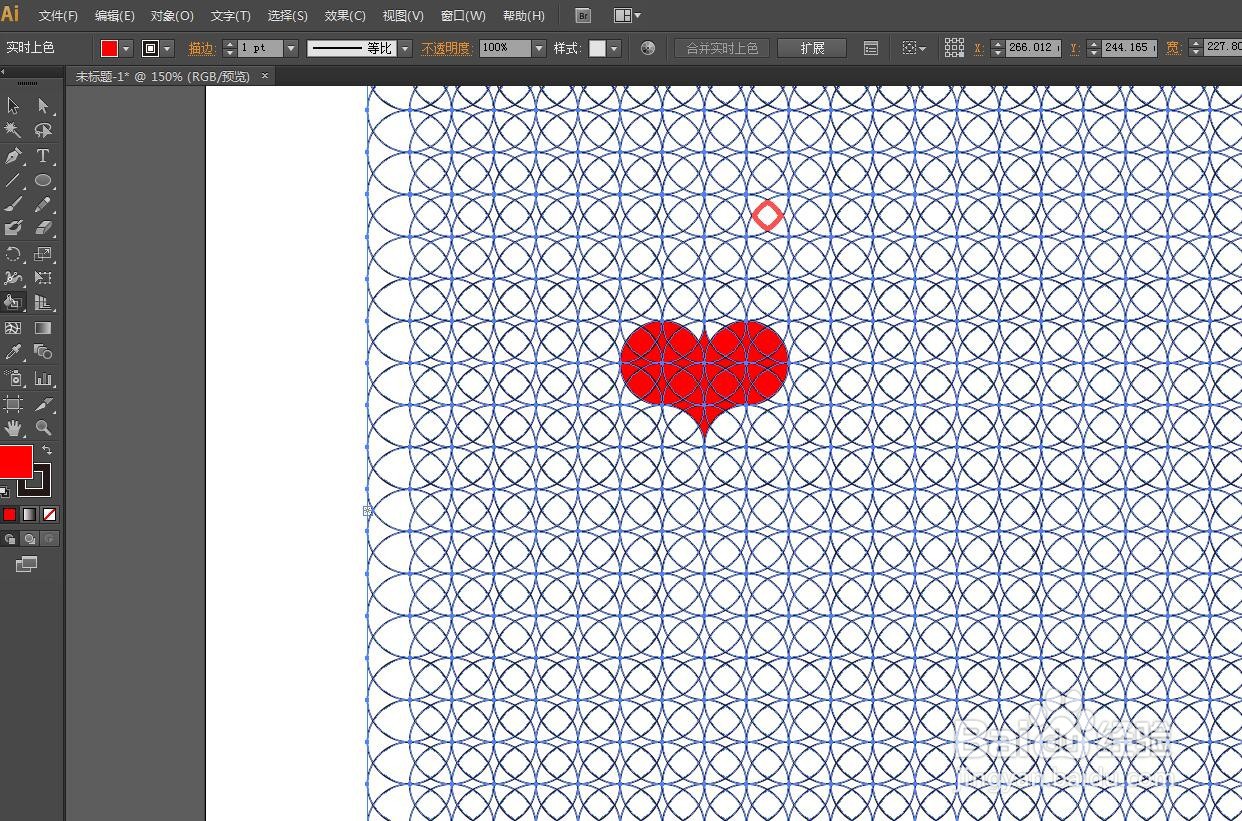Reset to default fill and stroke
This screenshot has width=1242, height=821.
[x=5, y=491]
